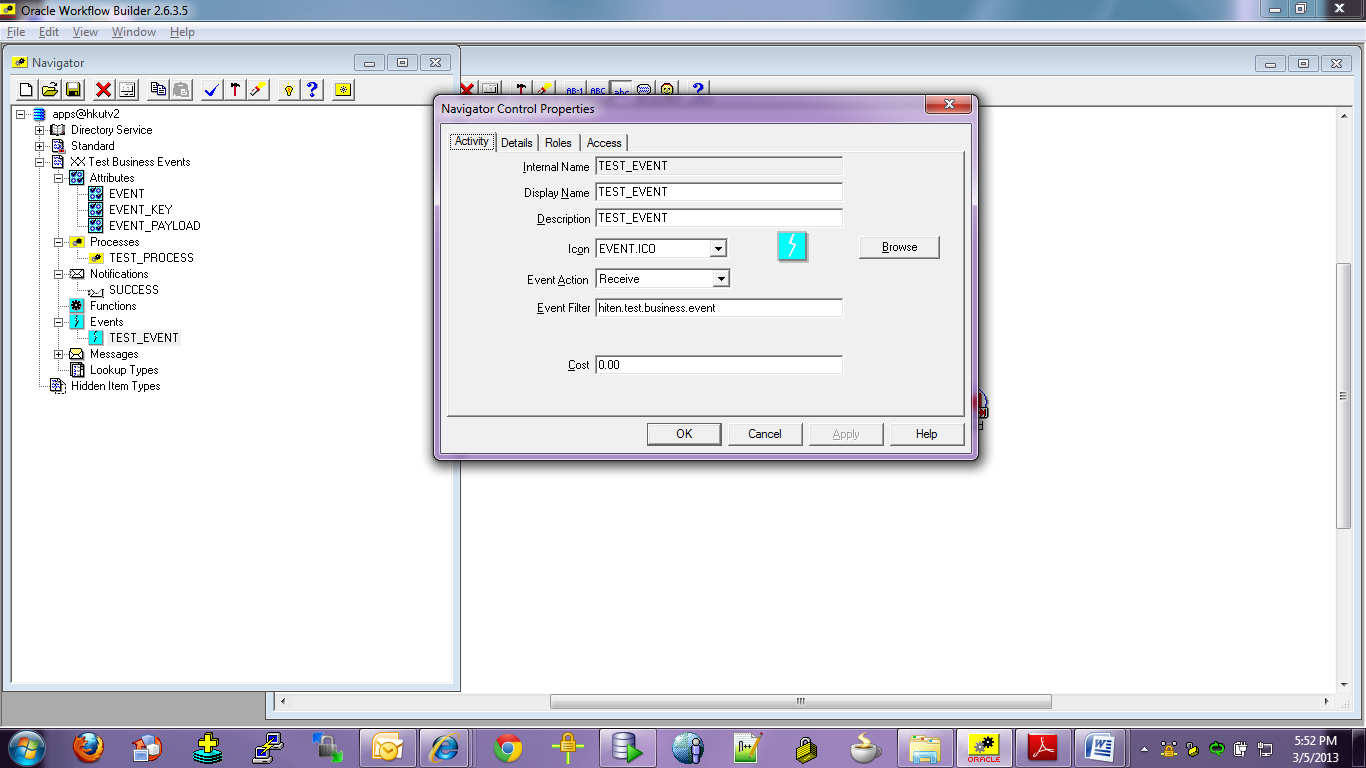Click the cyan lightning event icon preview
Screen dimensions: 1366x768
[x=792, y=246]
